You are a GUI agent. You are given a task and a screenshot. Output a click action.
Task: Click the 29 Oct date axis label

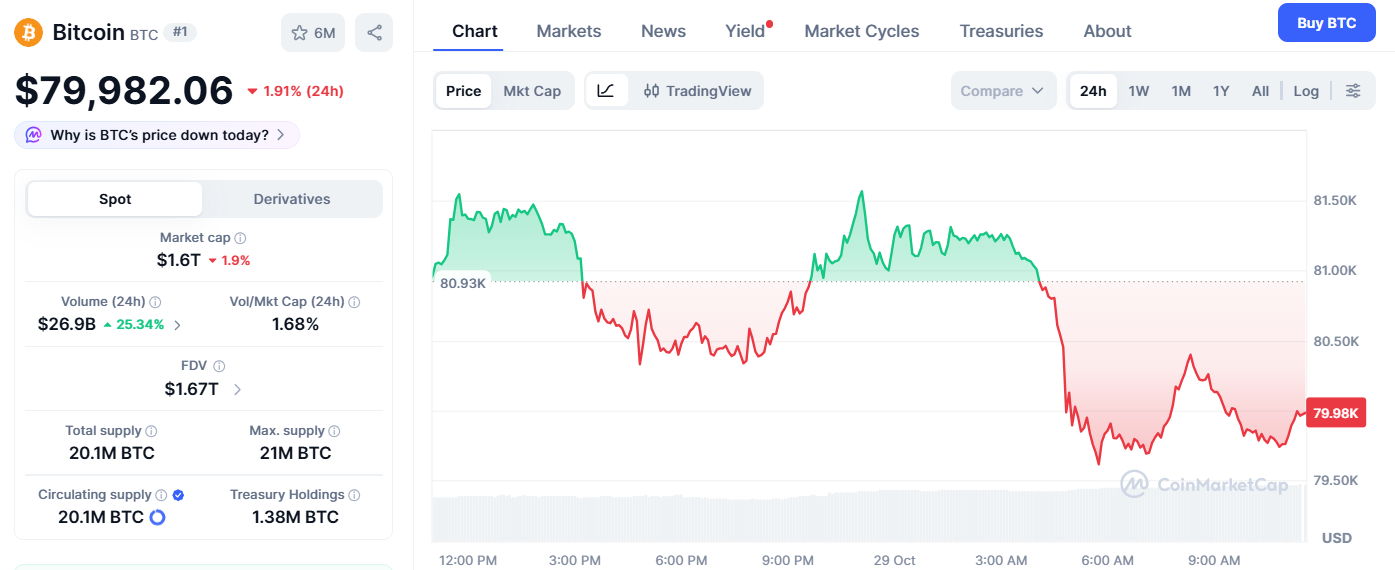[x=894, y=560]
